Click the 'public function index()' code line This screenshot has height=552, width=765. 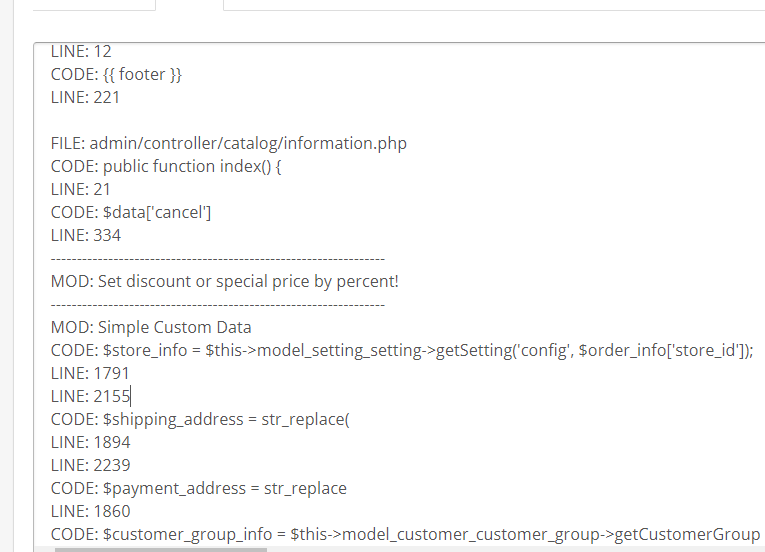166,166
